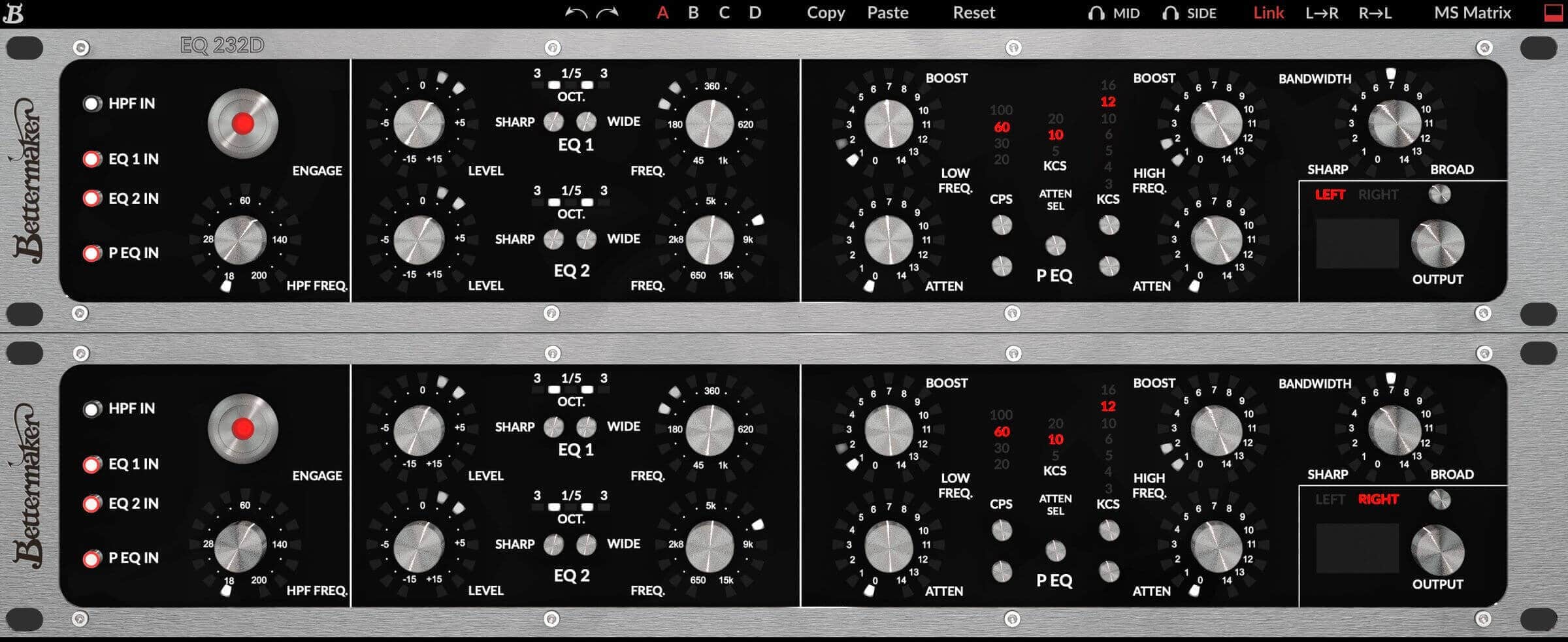
Task: Click top unit EQ 1 LEVEL knob
Action: click(x=419, y=124)
